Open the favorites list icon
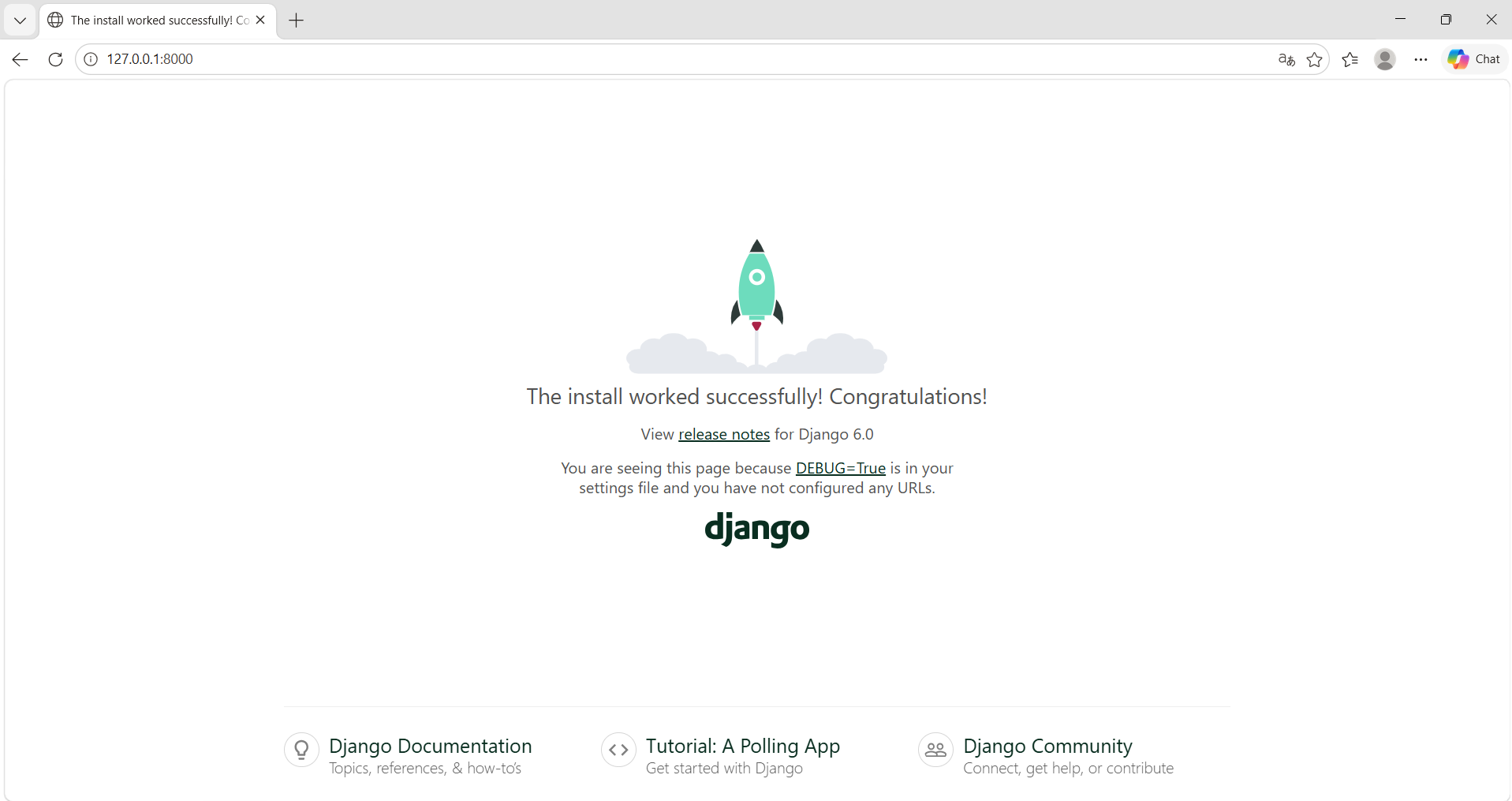The height and width of the screenshot is (801, 1512). pos(1350,59)
